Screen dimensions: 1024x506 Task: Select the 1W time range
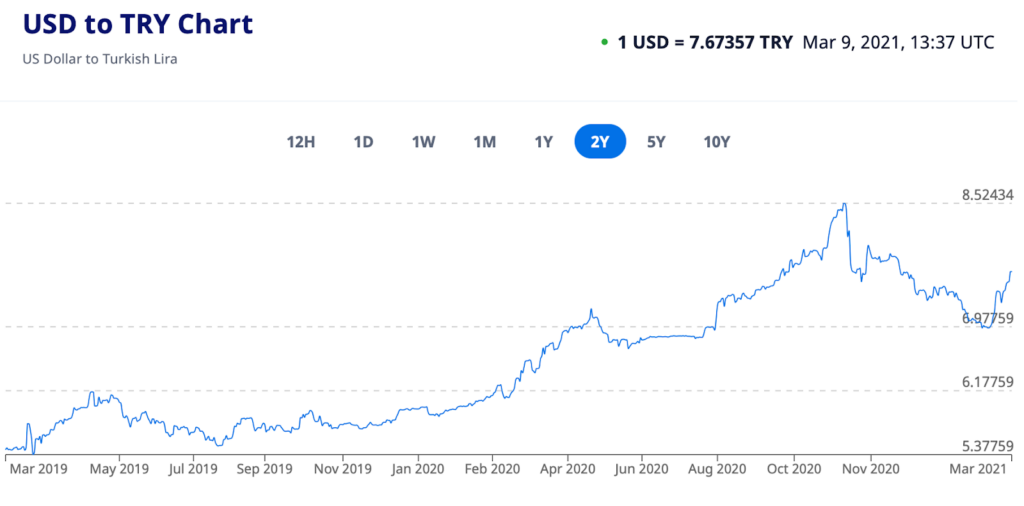point(423,142)
